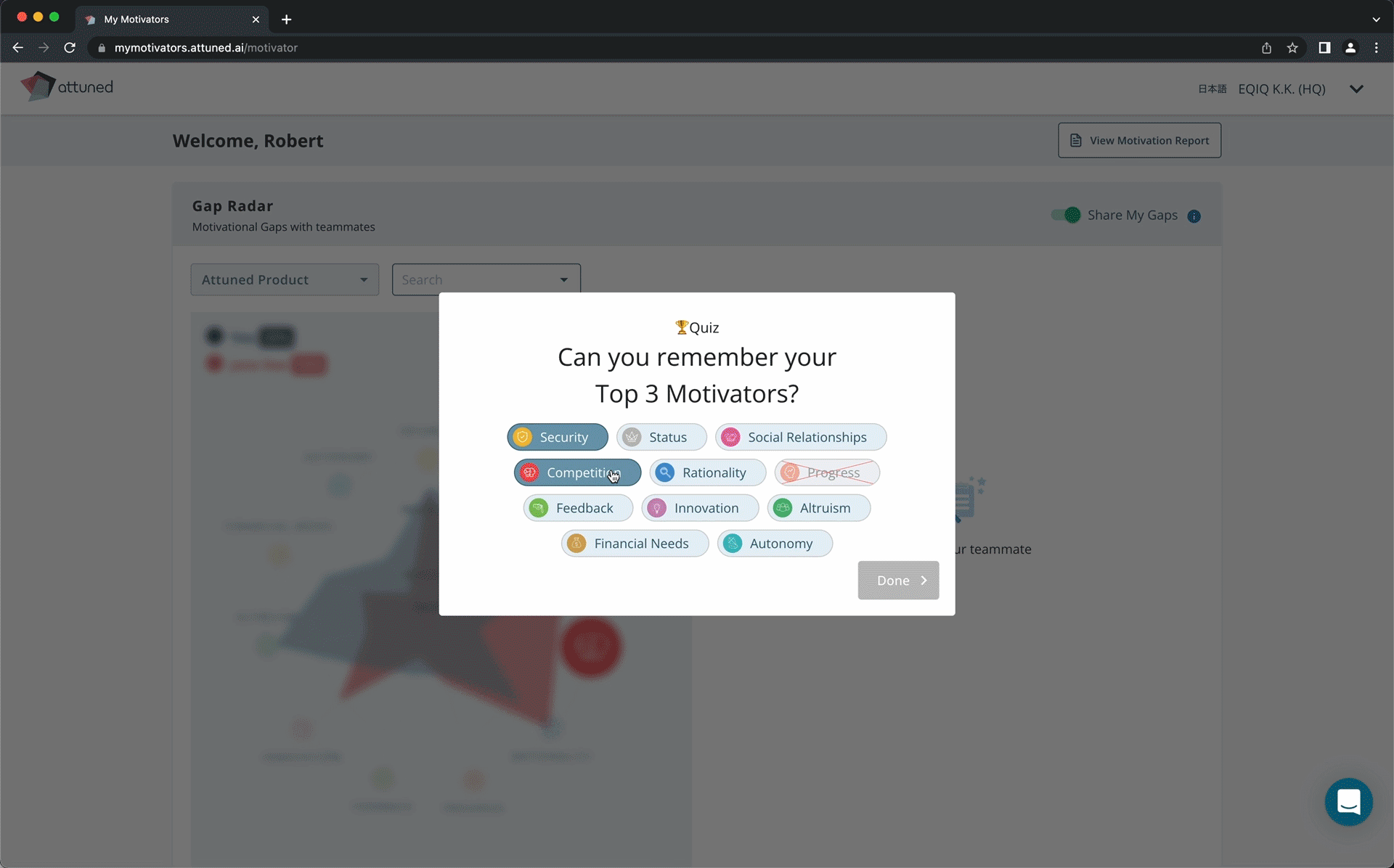Open the Chrome three-dot menu
The image size is (1394, 868).
(x=1377, y=48)
